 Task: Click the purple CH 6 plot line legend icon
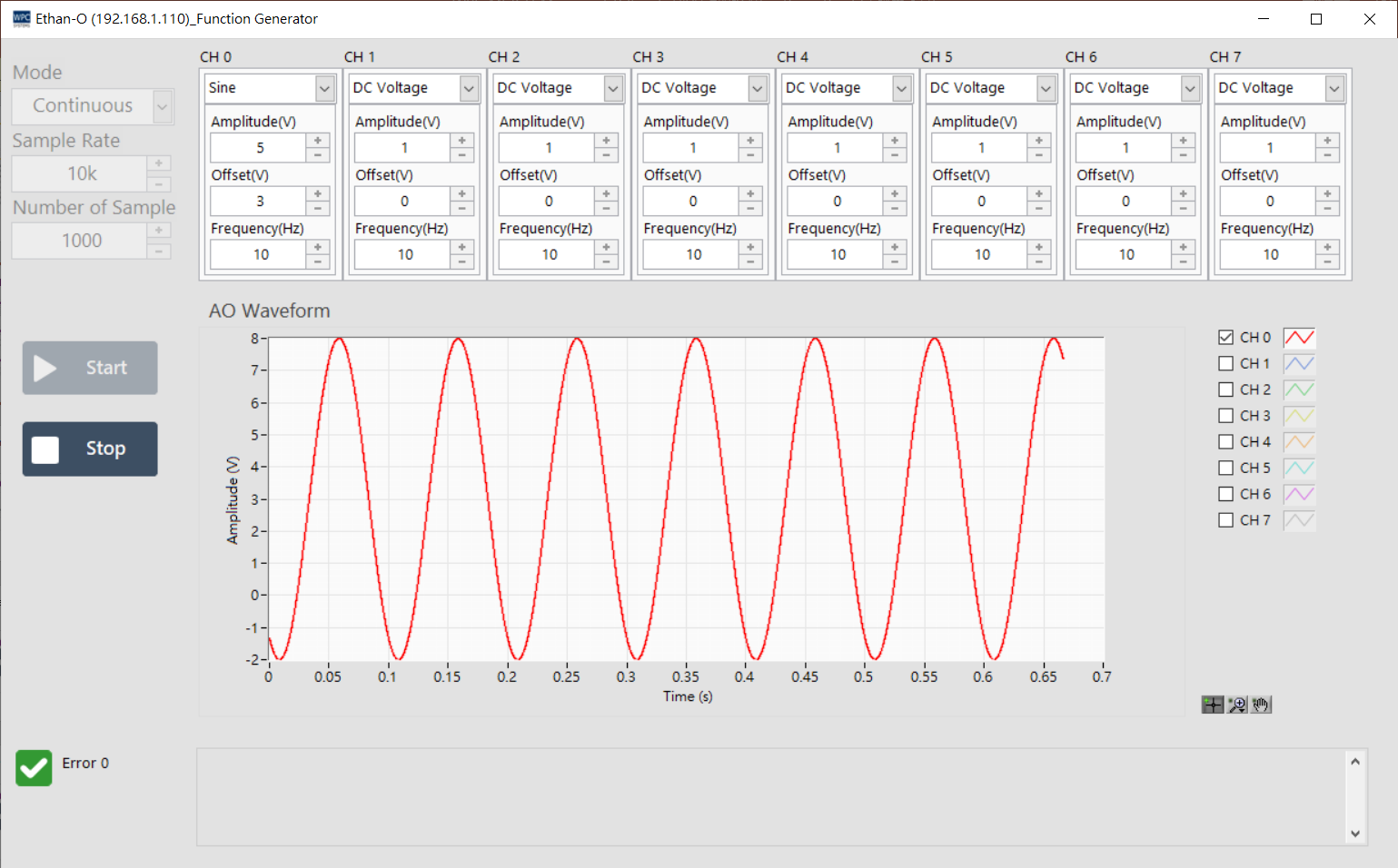click(1298, 493)
